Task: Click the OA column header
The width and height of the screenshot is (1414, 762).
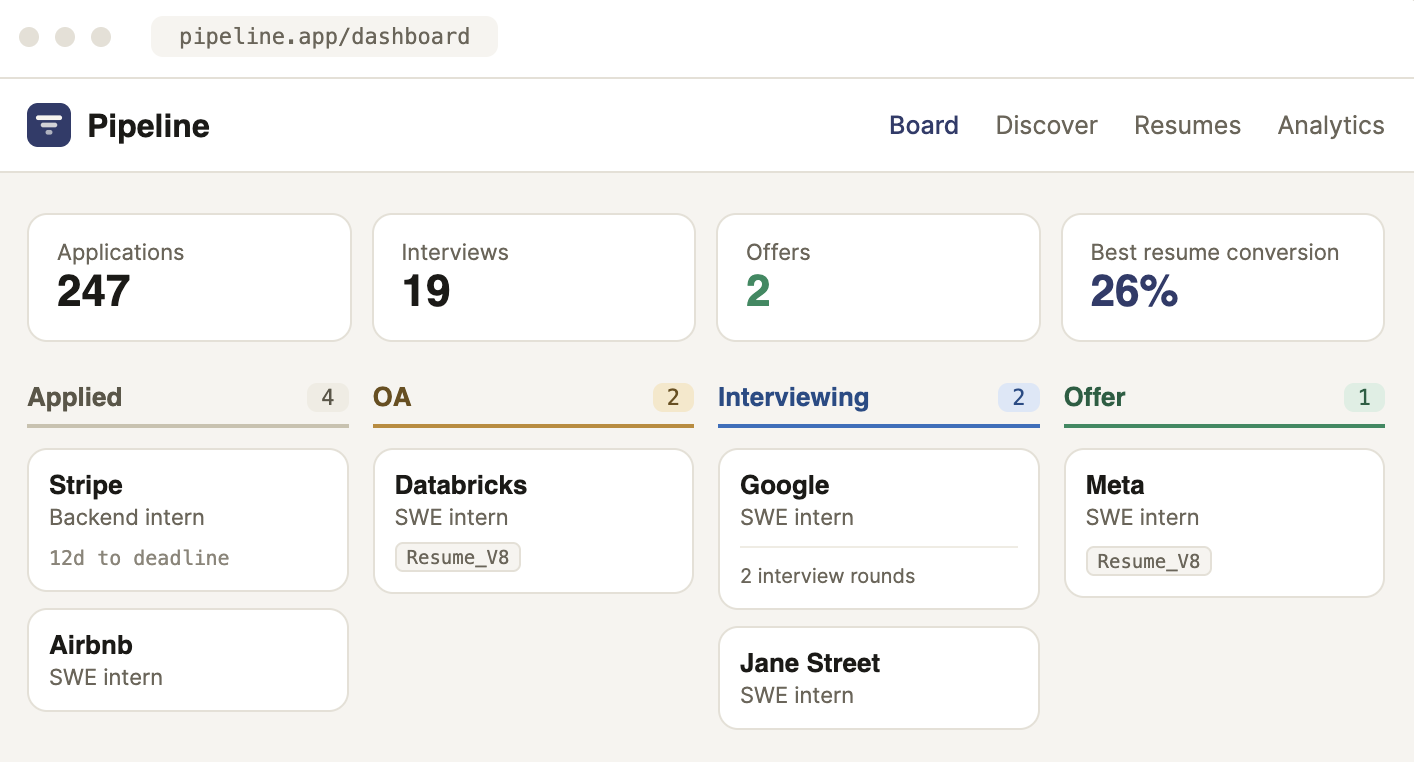Action: (x=392, y=397)
